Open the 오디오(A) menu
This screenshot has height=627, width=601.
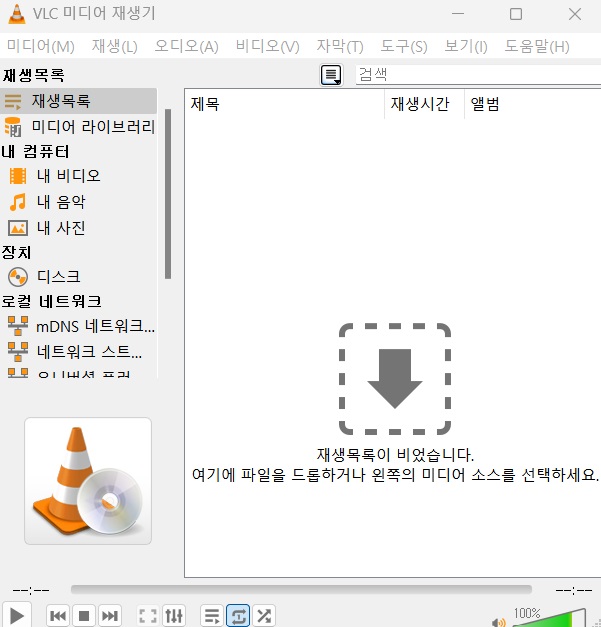tap(186, 46)
